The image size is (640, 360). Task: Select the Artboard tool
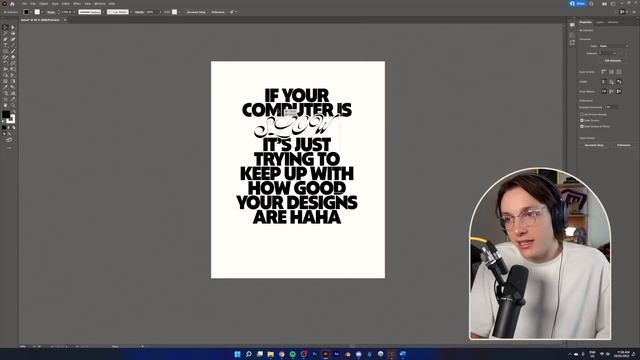pos(5,99)
